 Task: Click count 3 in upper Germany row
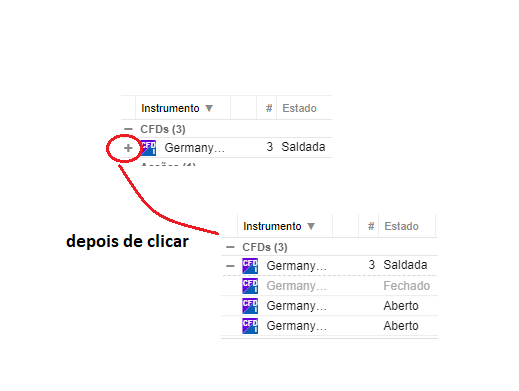tap(270, 147)
